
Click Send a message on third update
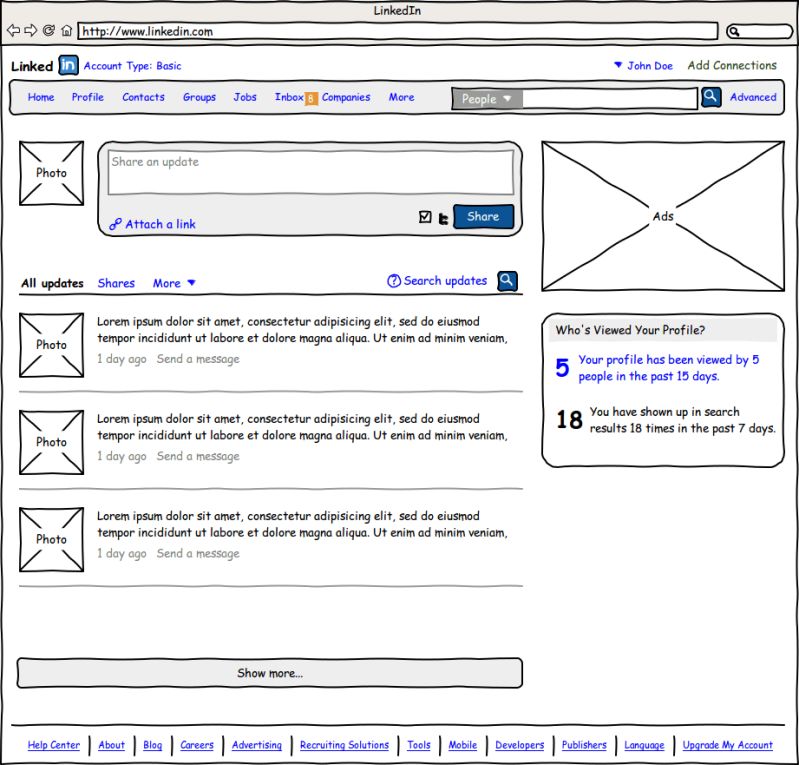198,553
